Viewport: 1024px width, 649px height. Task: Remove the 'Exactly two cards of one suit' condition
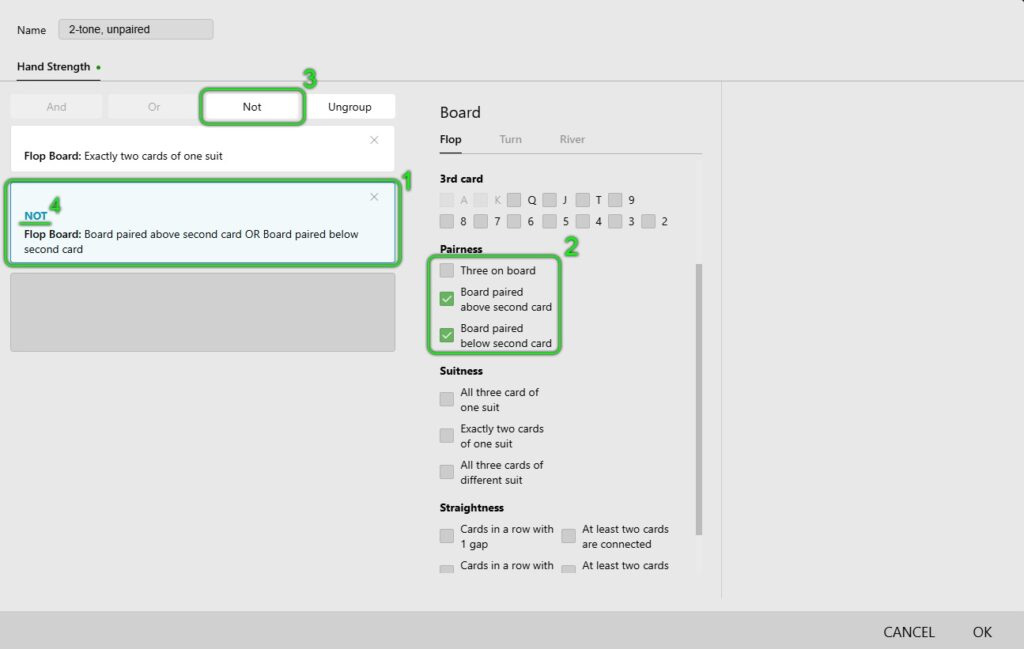[x=374, y=140]
